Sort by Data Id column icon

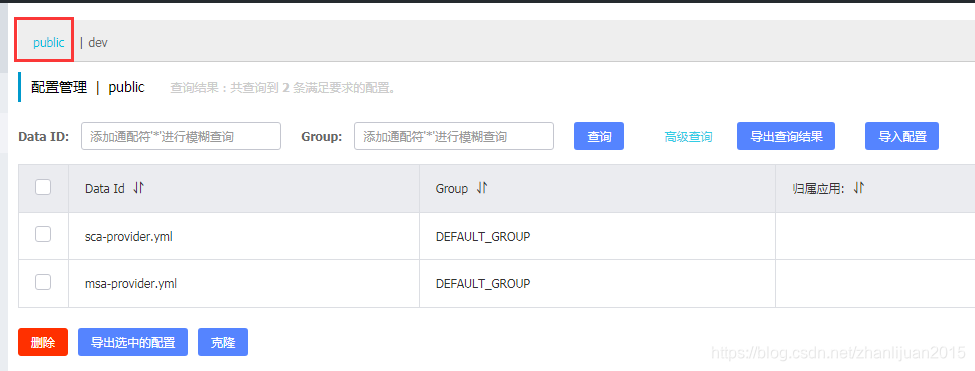[139, 188]
